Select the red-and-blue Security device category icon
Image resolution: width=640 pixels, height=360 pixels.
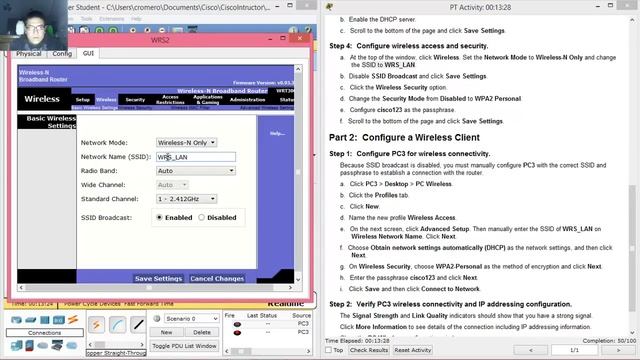pos(29,346)
